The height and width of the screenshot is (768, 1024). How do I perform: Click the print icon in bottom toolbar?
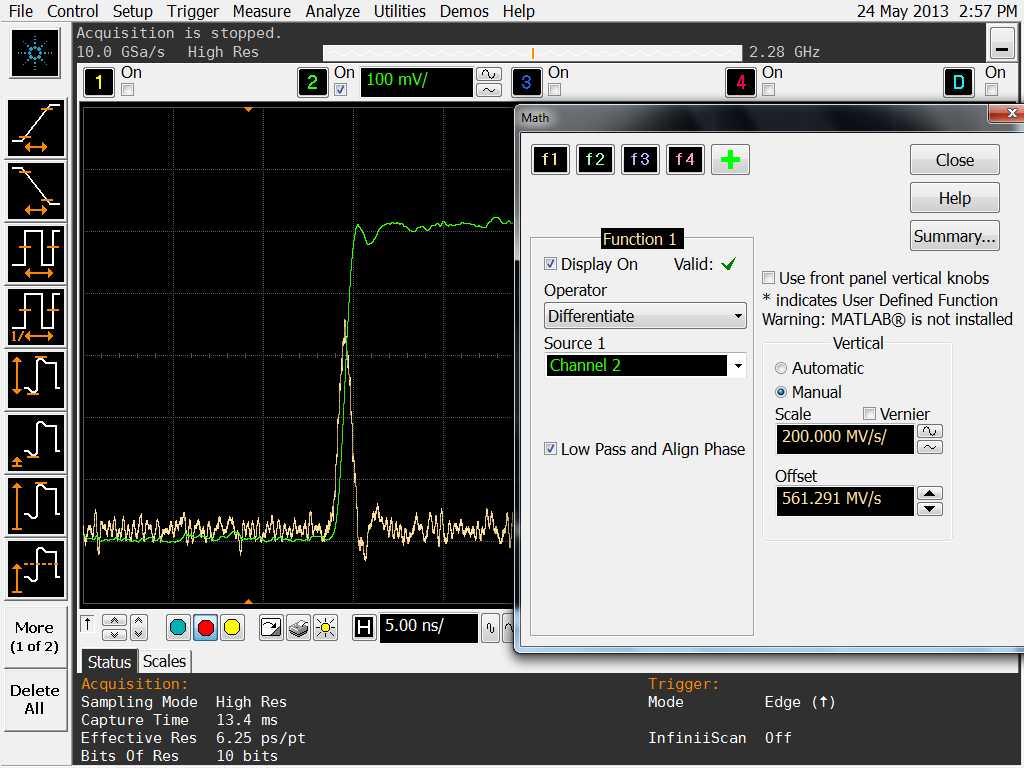298,628
